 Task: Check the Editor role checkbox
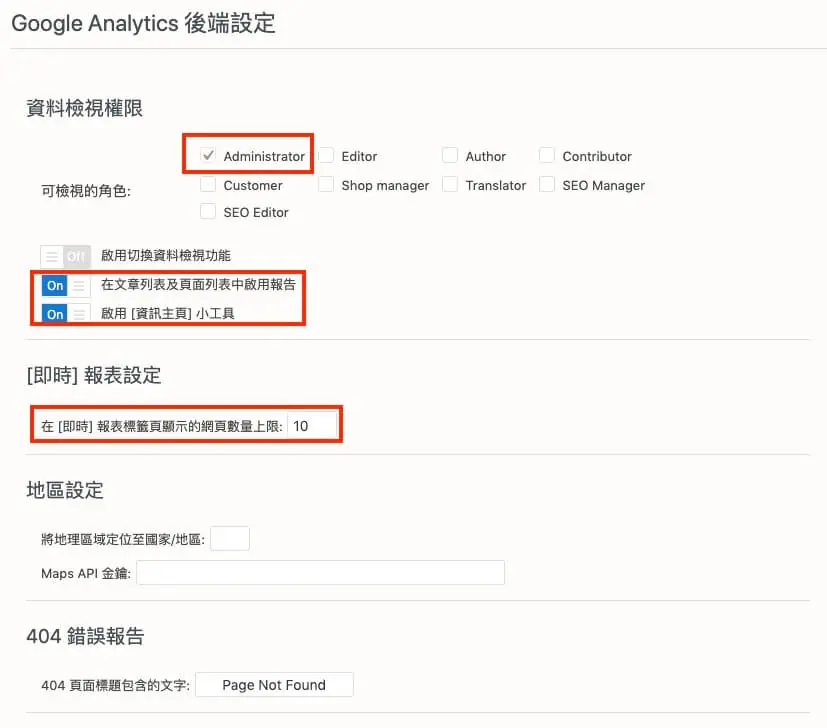pyautogui.click(x=326, y=156)
